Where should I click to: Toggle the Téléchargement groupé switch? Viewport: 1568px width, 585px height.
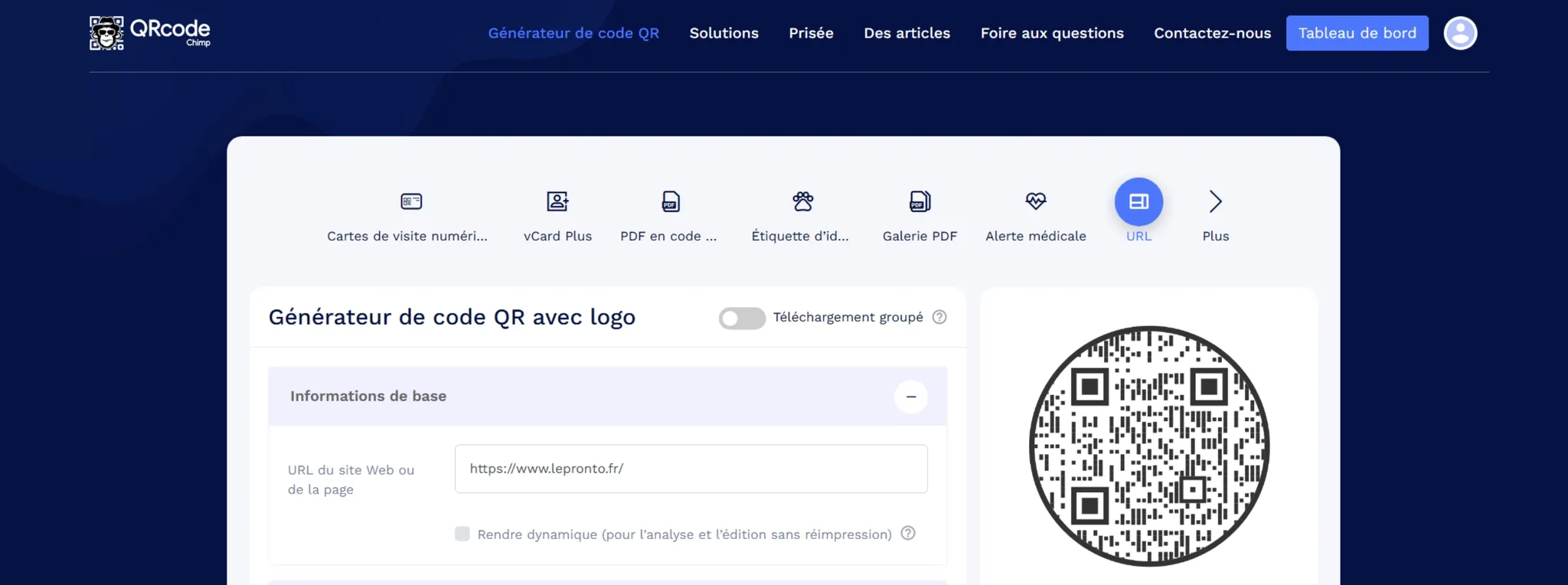click(742, 318)
